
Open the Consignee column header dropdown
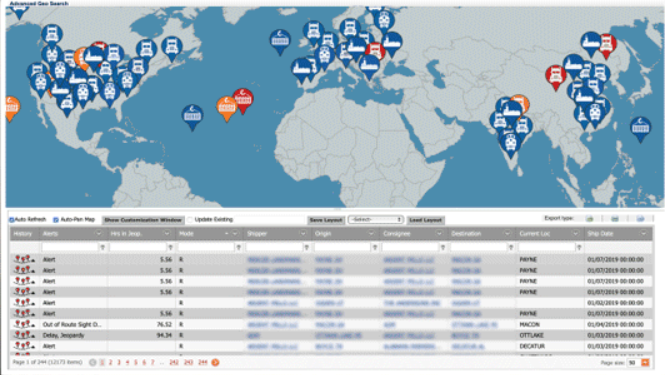tap(439, 233)
